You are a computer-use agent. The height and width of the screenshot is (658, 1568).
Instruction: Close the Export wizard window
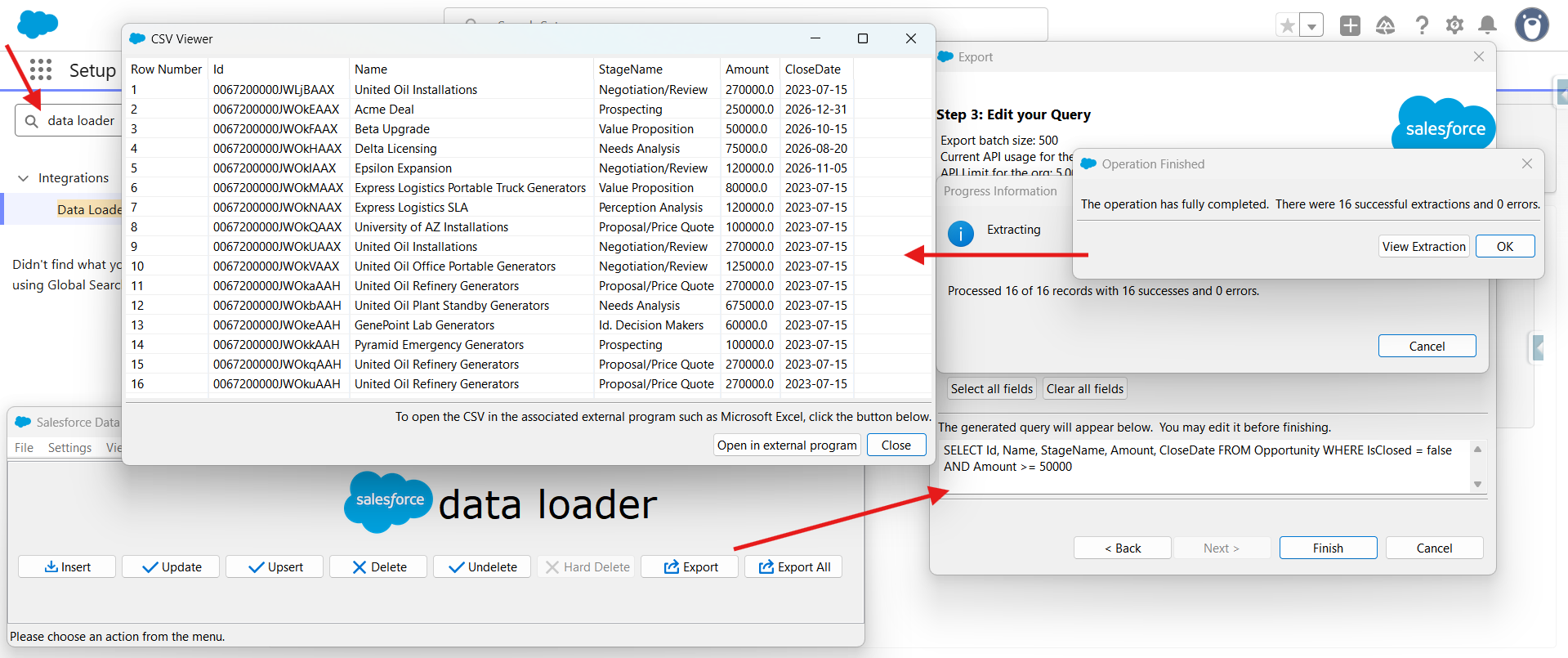point(1479,56)
